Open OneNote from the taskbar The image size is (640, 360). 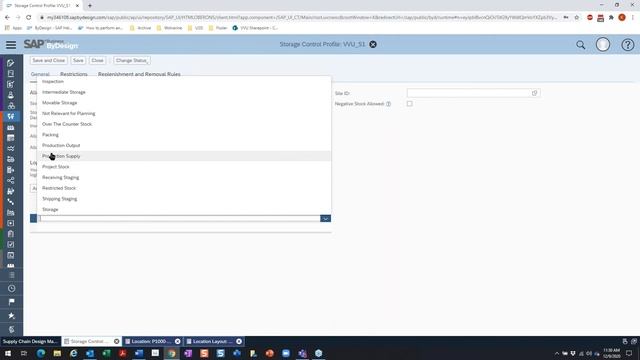coord(188,353)
